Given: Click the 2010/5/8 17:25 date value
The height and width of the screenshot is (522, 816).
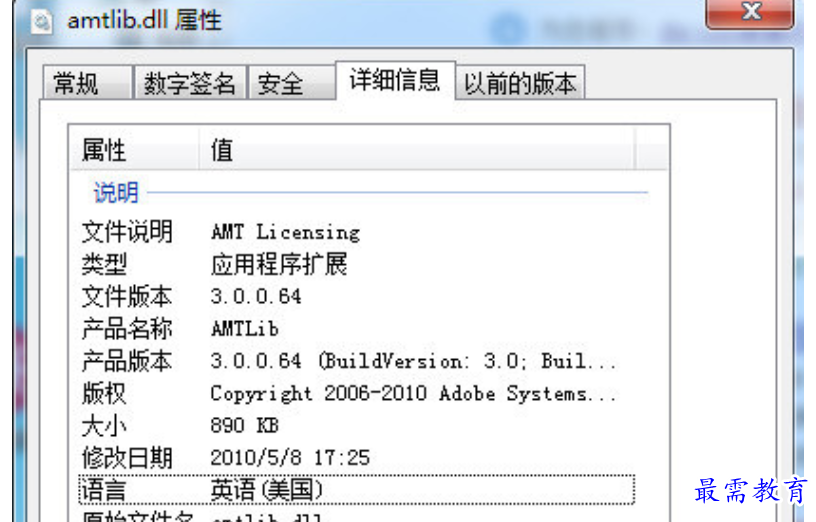Looking at the screenshot, I should [290, 458].
